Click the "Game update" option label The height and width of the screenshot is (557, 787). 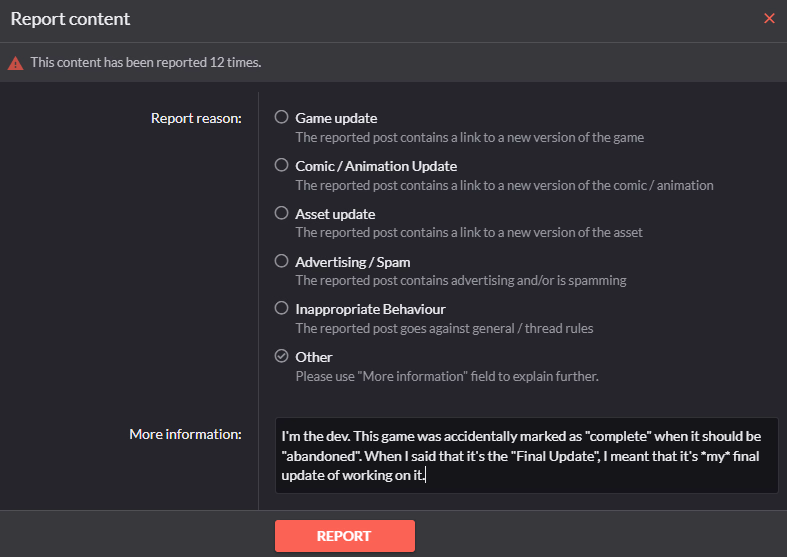click(x=336, y=118)
